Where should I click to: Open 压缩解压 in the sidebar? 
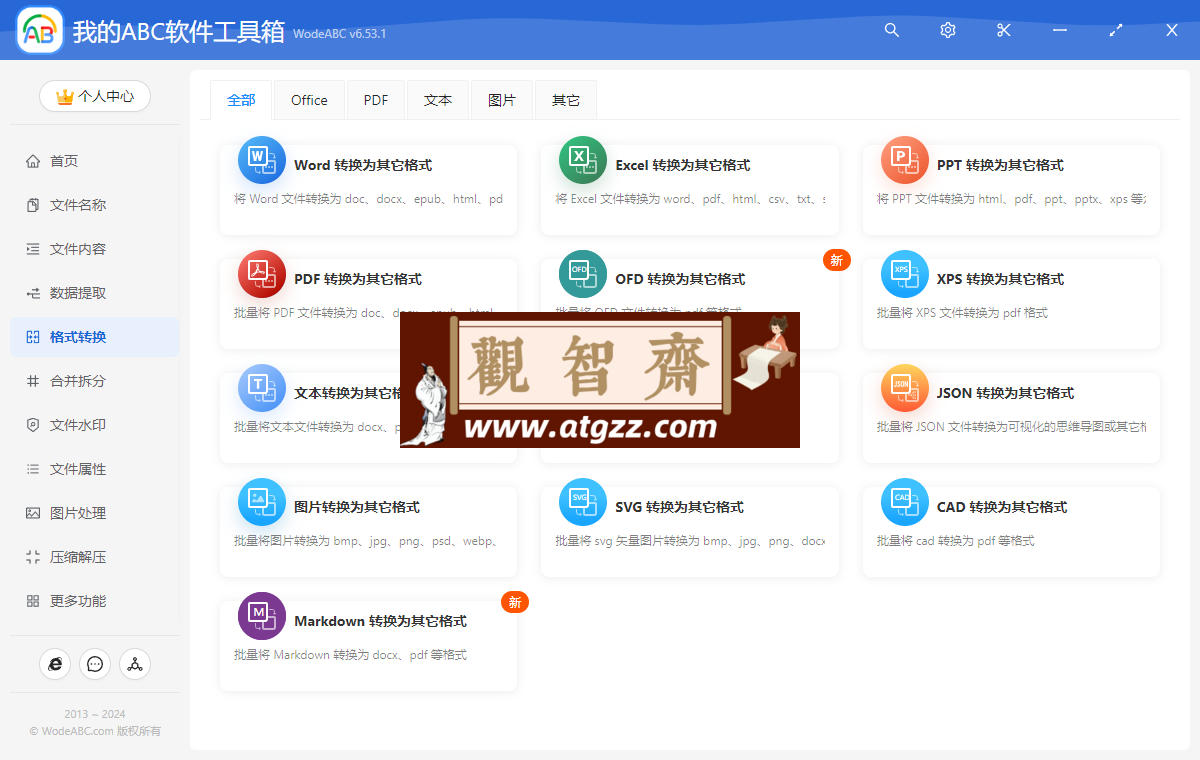[x=95, y=557]
